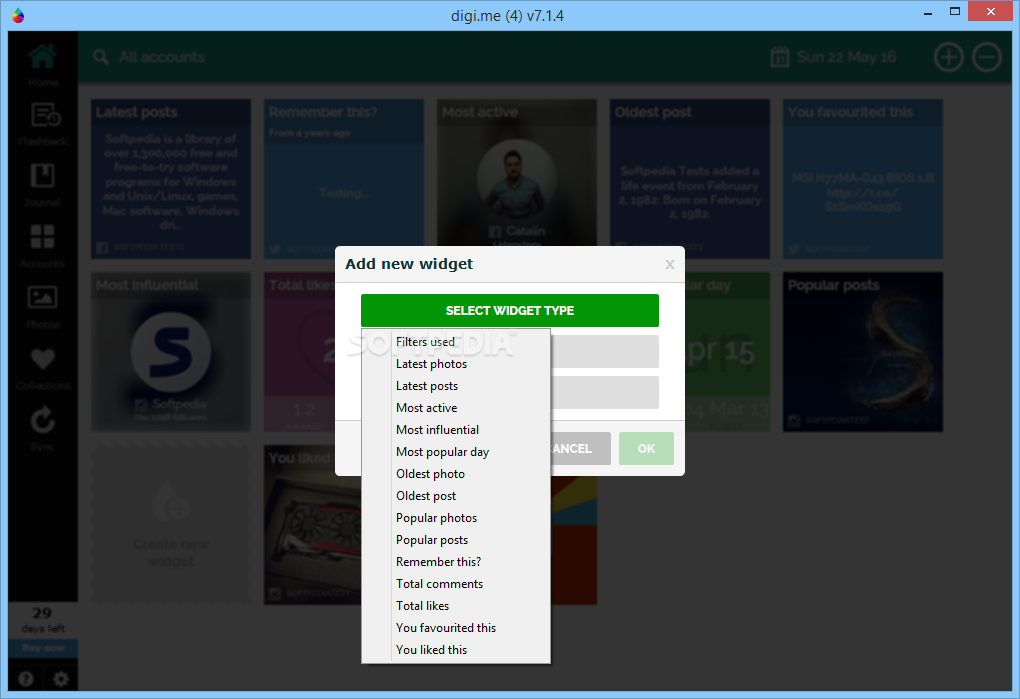
Task: Open the Oldest post widget tile
Action: pos(690,179)
